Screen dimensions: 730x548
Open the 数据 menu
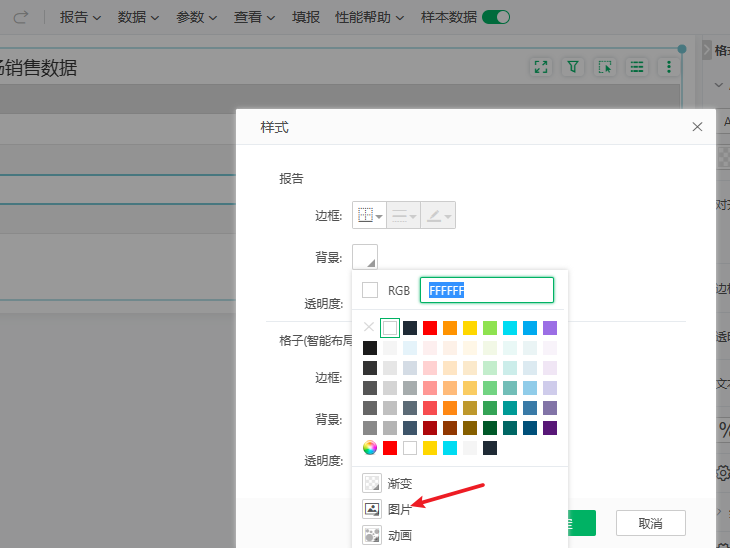(x=138, y=17)
